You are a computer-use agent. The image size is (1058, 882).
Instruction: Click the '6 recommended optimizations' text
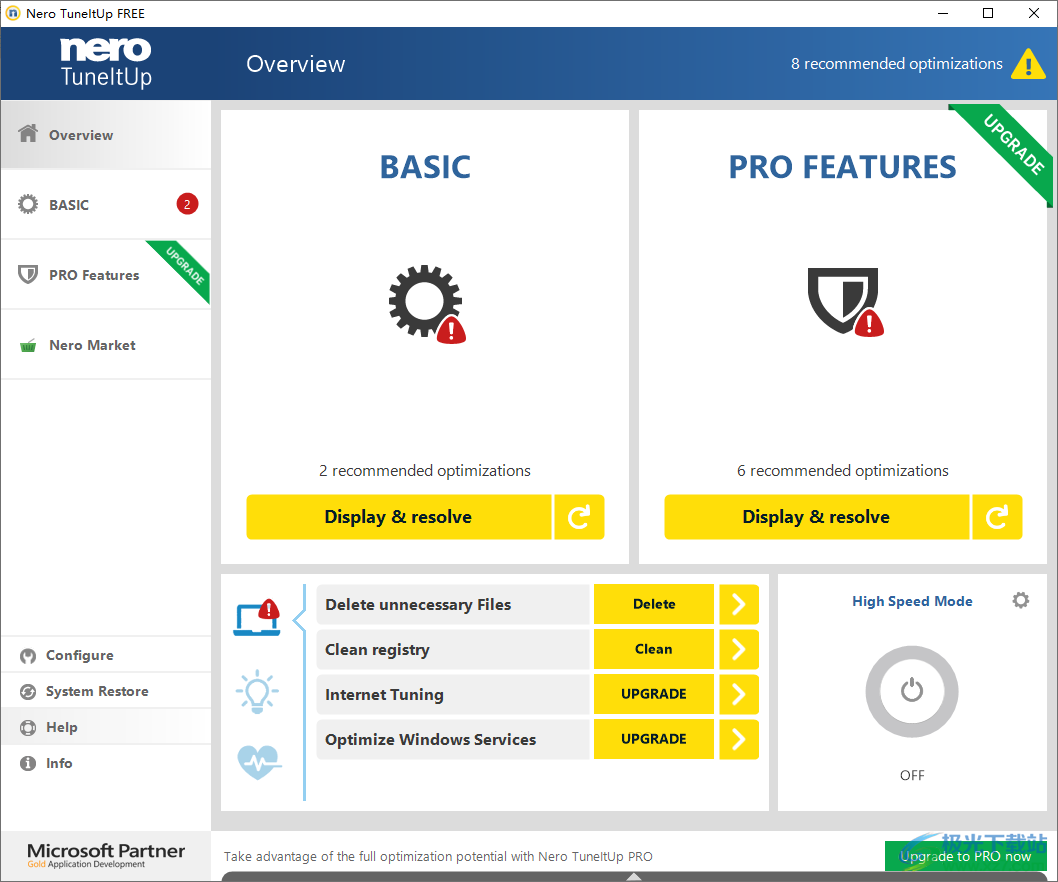pyautogui.click(x=843, y=470)
